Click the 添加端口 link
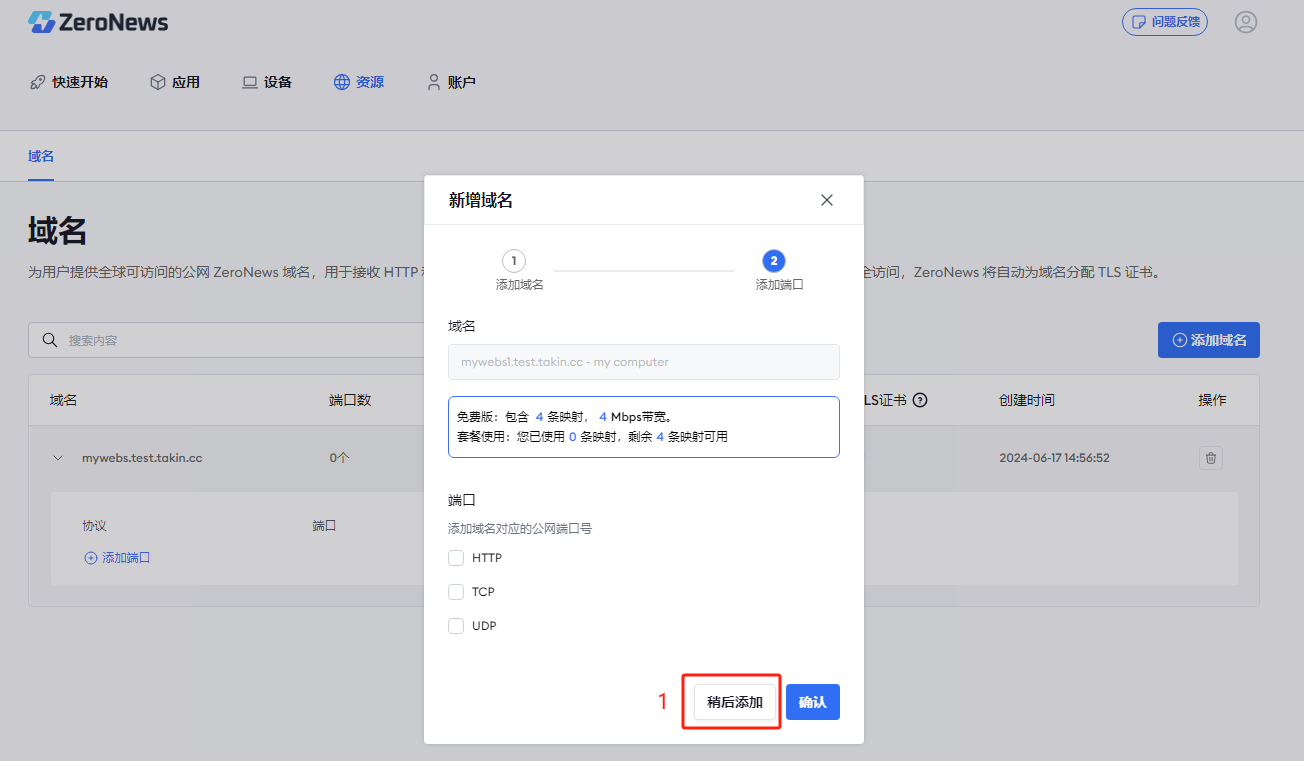The width and height of the screenshot is (1304, 761). tap(117, 558)
